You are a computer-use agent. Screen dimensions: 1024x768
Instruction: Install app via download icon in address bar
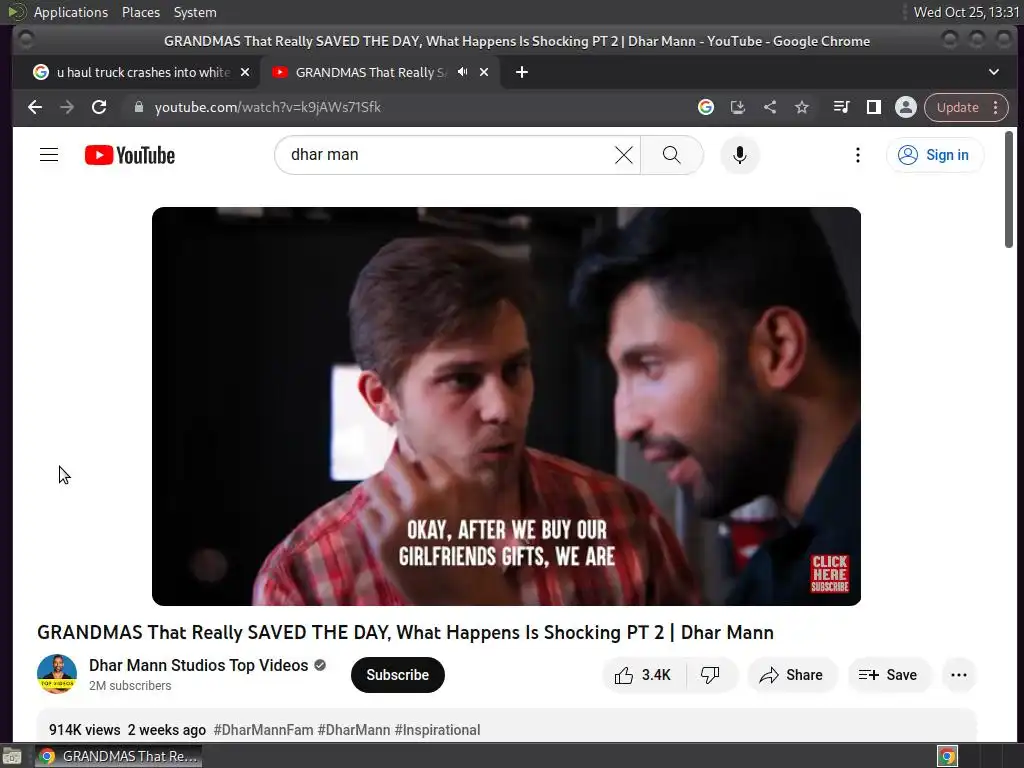pos(737,107)
